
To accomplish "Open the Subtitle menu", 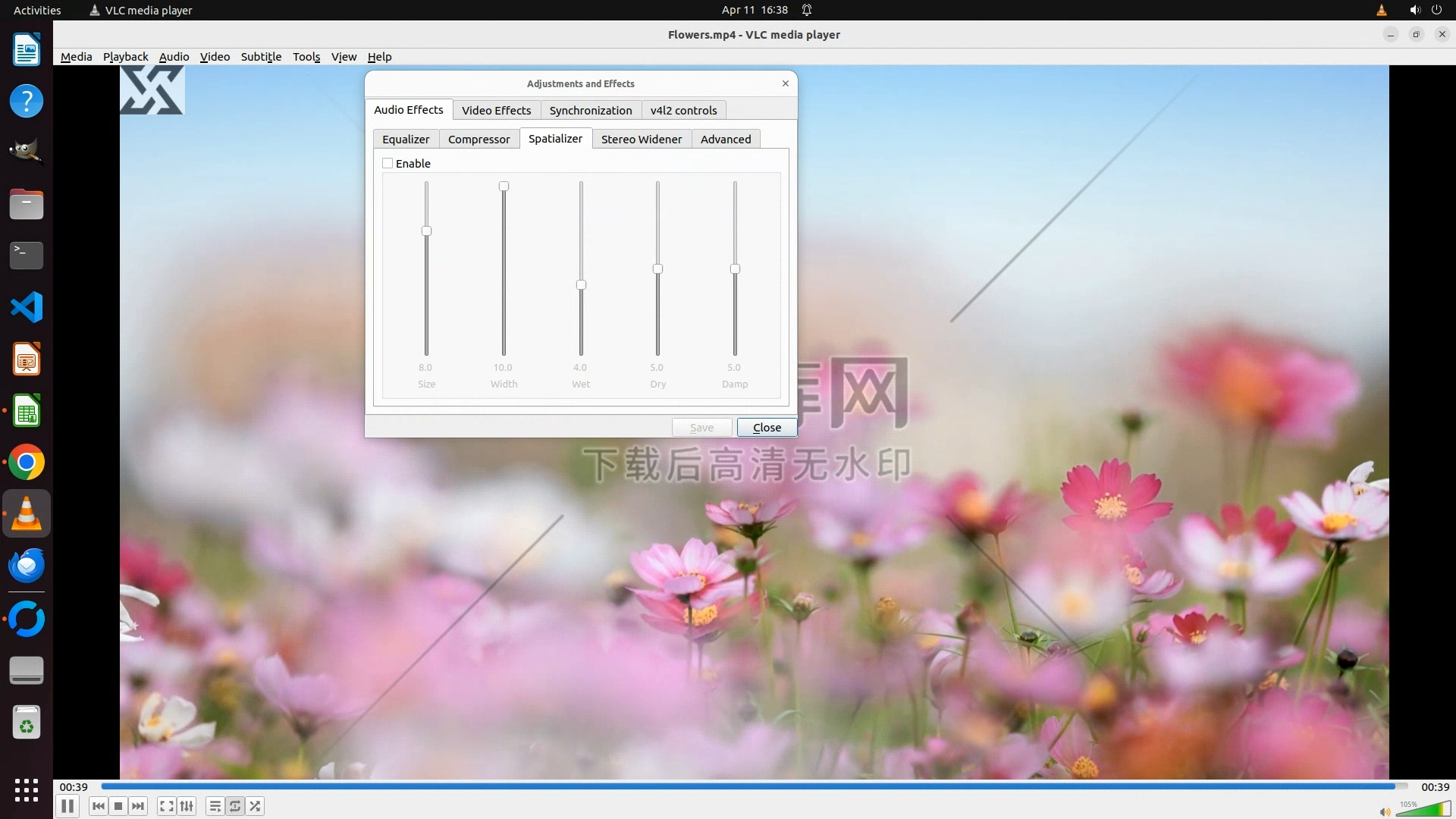I will (x=261, y=57).
